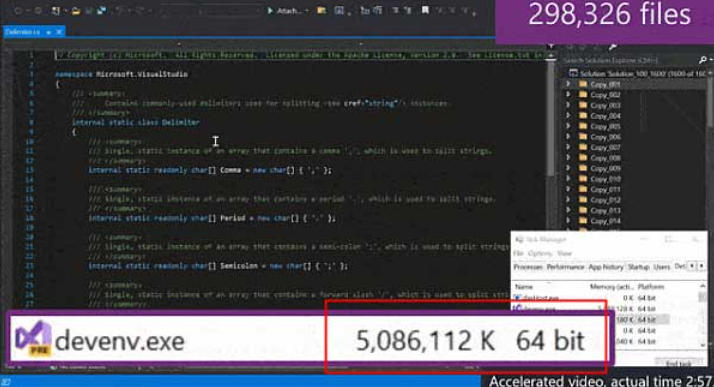
Task: Select the Copy_012 folder
Action: click(x=605, y=200)
